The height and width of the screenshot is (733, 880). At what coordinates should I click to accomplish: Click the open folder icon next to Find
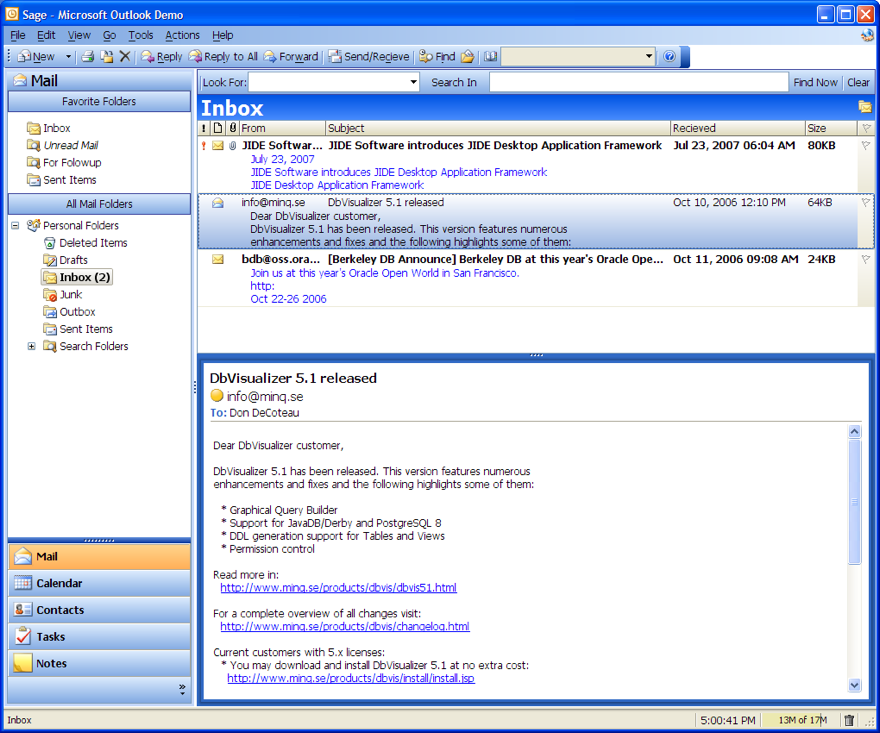tap(468, 57)
